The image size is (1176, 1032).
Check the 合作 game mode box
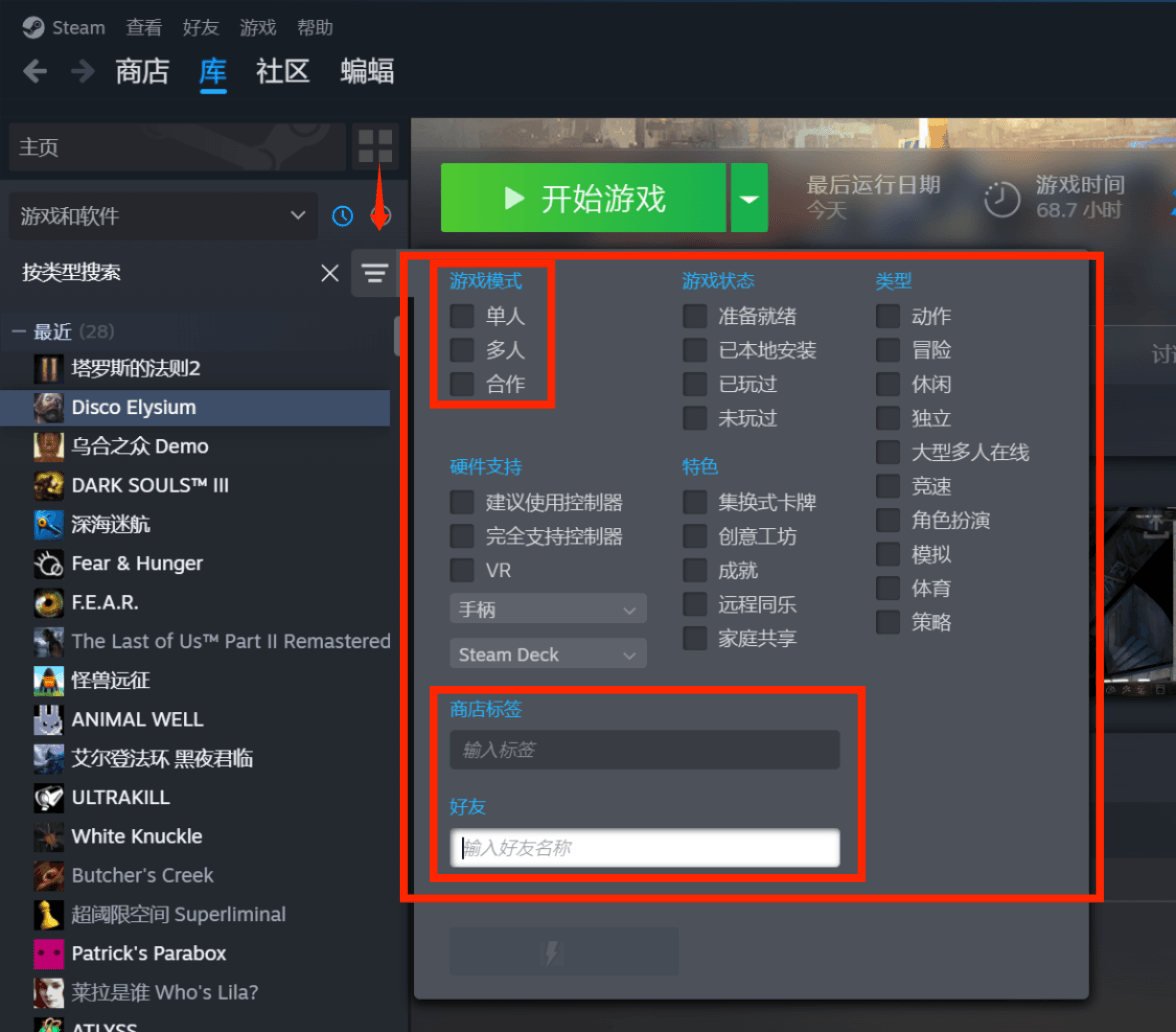(x=462, y=384)
